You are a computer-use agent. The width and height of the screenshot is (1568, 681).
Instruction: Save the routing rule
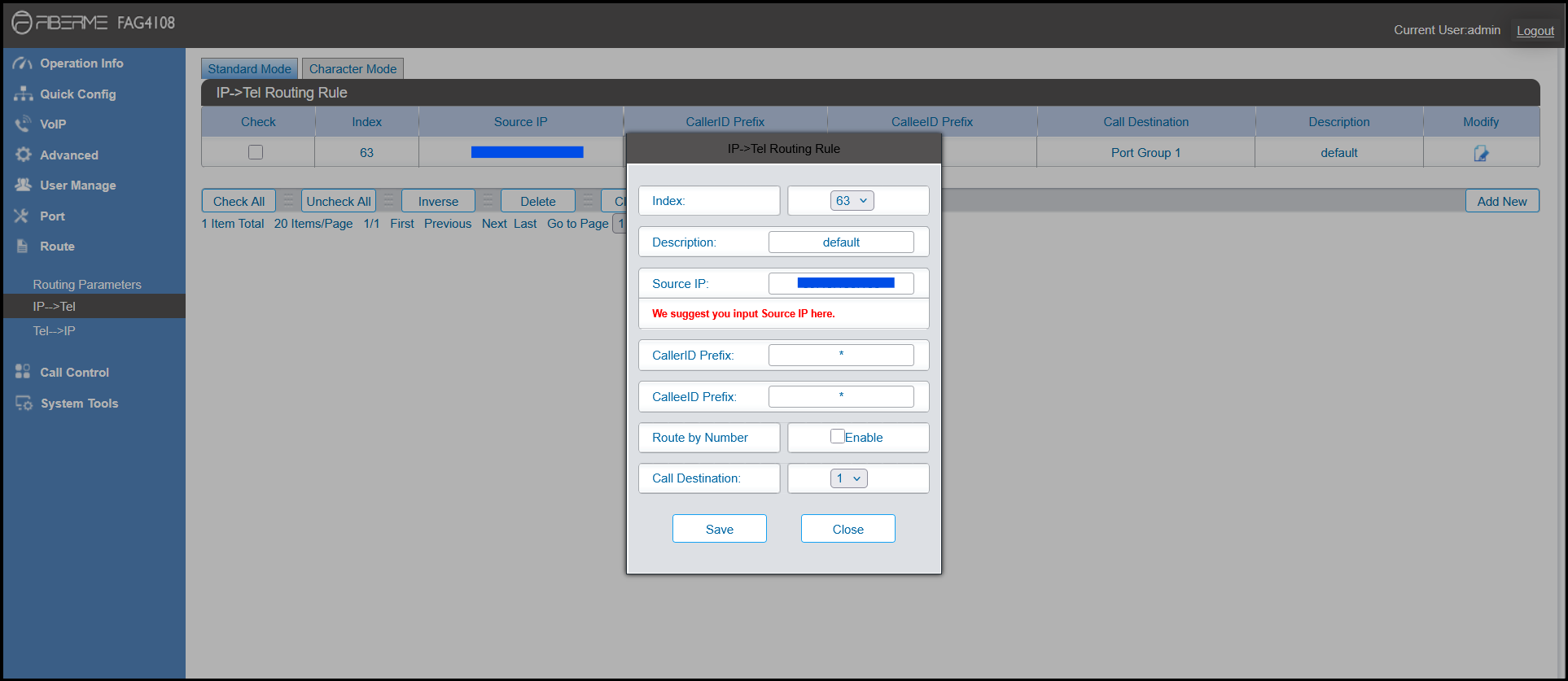click(x=720, y=529)
